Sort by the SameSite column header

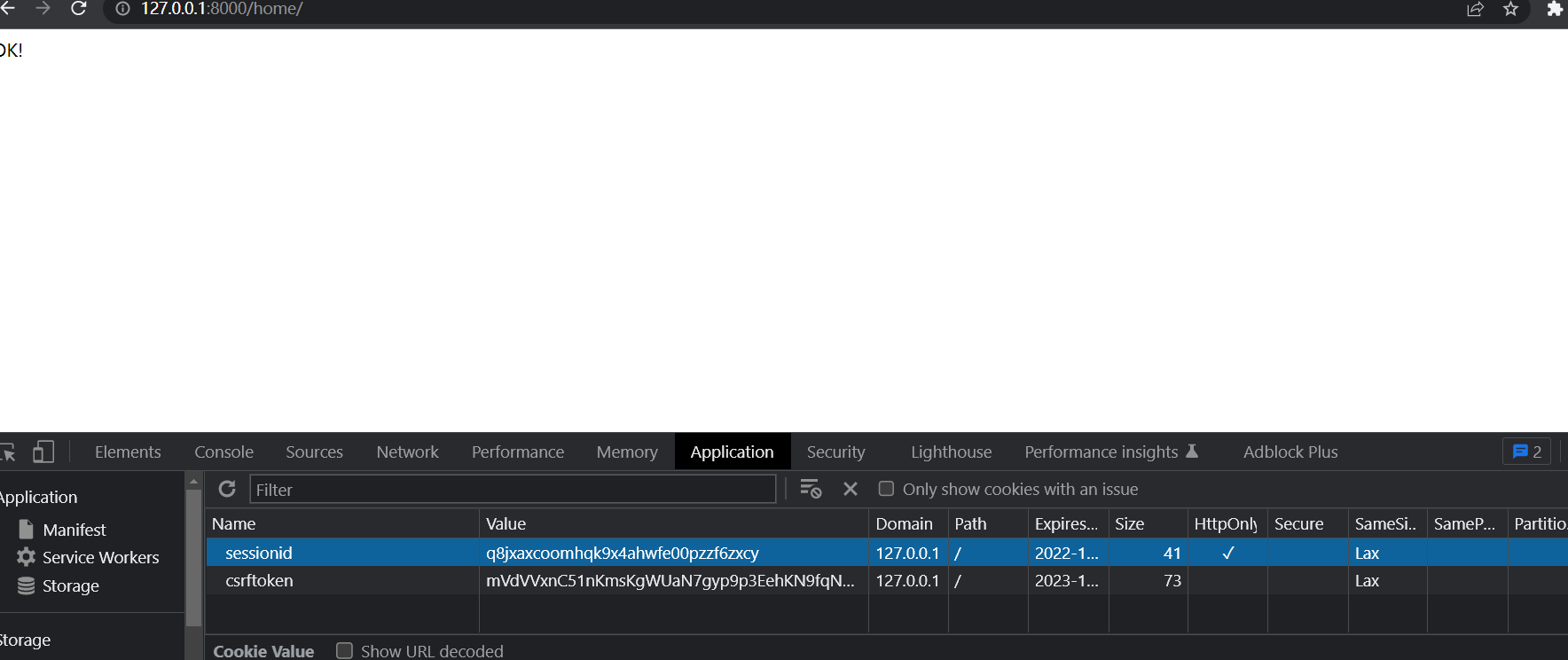pyautogui.click(x=1388, y=523)
